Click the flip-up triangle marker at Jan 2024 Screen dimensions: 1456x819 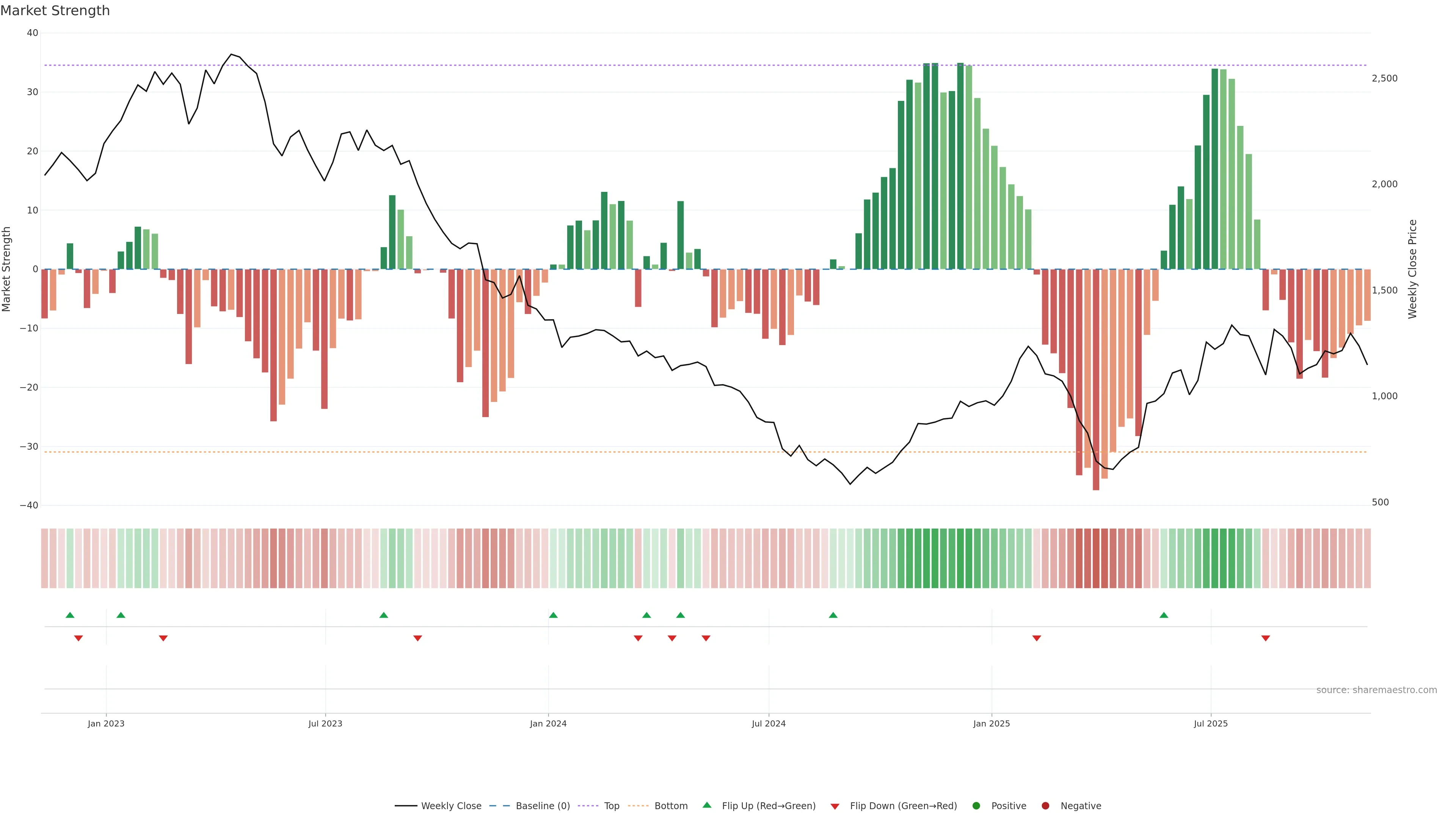tap(553, 615)
